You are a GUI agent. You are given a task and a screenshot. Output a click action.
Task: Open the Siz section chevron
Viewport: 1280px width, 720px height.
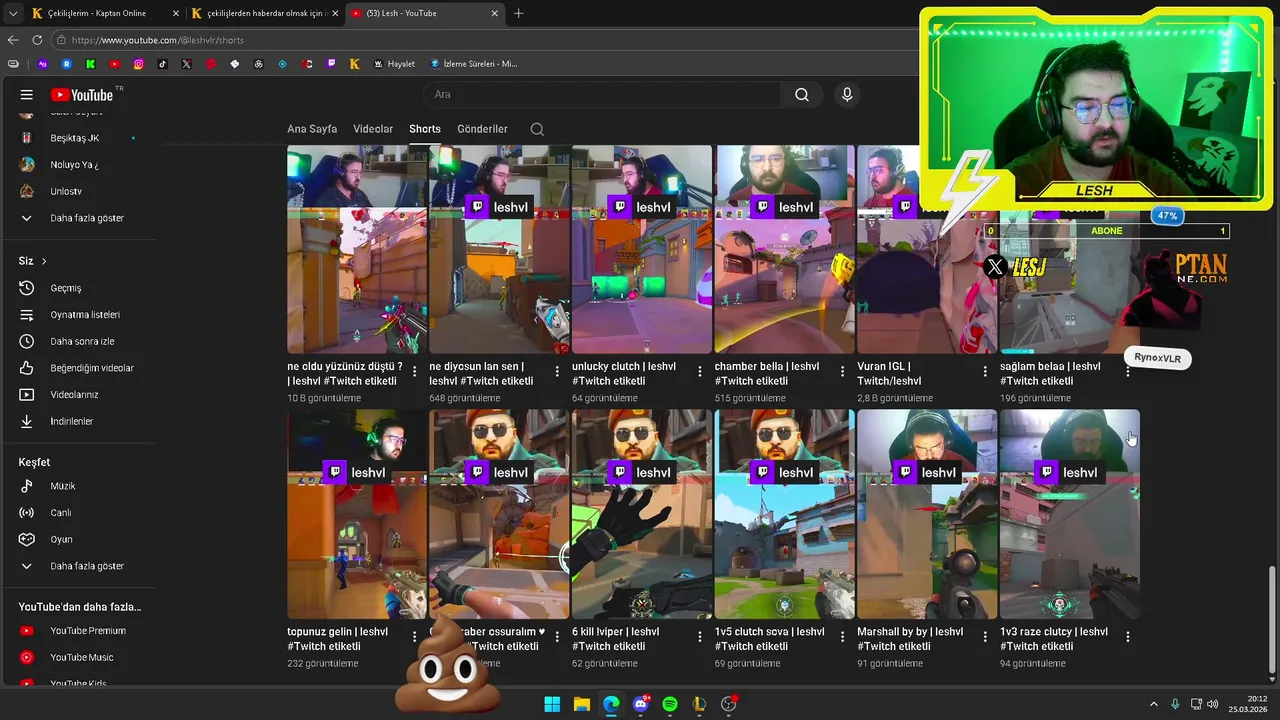pyautogui.click(x=44, y=261)
